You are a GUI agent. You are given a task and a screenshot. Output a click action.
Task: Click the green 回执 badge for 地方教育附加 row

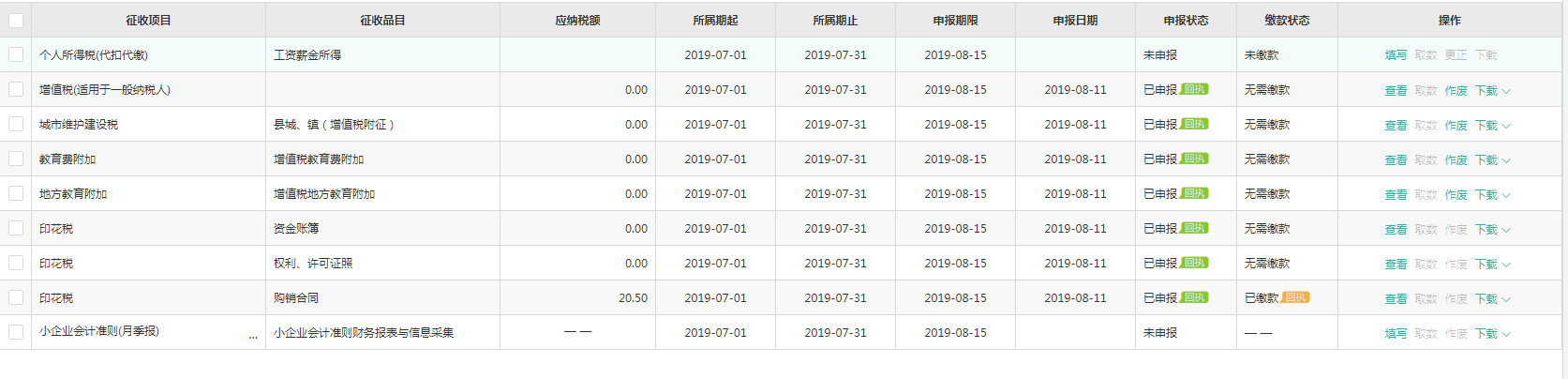pyautogui.click(x=1194, y=193)
